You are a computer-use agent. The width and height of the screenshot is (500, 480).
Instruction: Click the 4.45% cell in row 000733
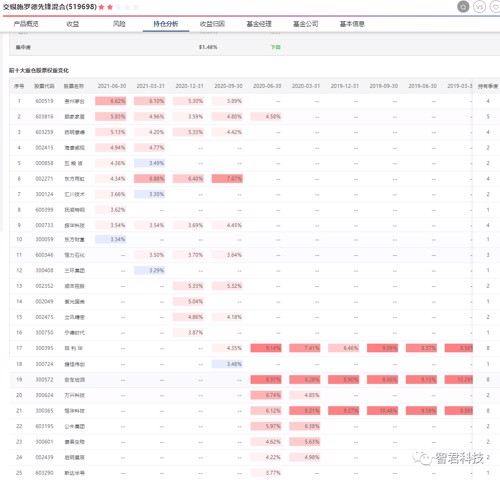tap(227, 225)
